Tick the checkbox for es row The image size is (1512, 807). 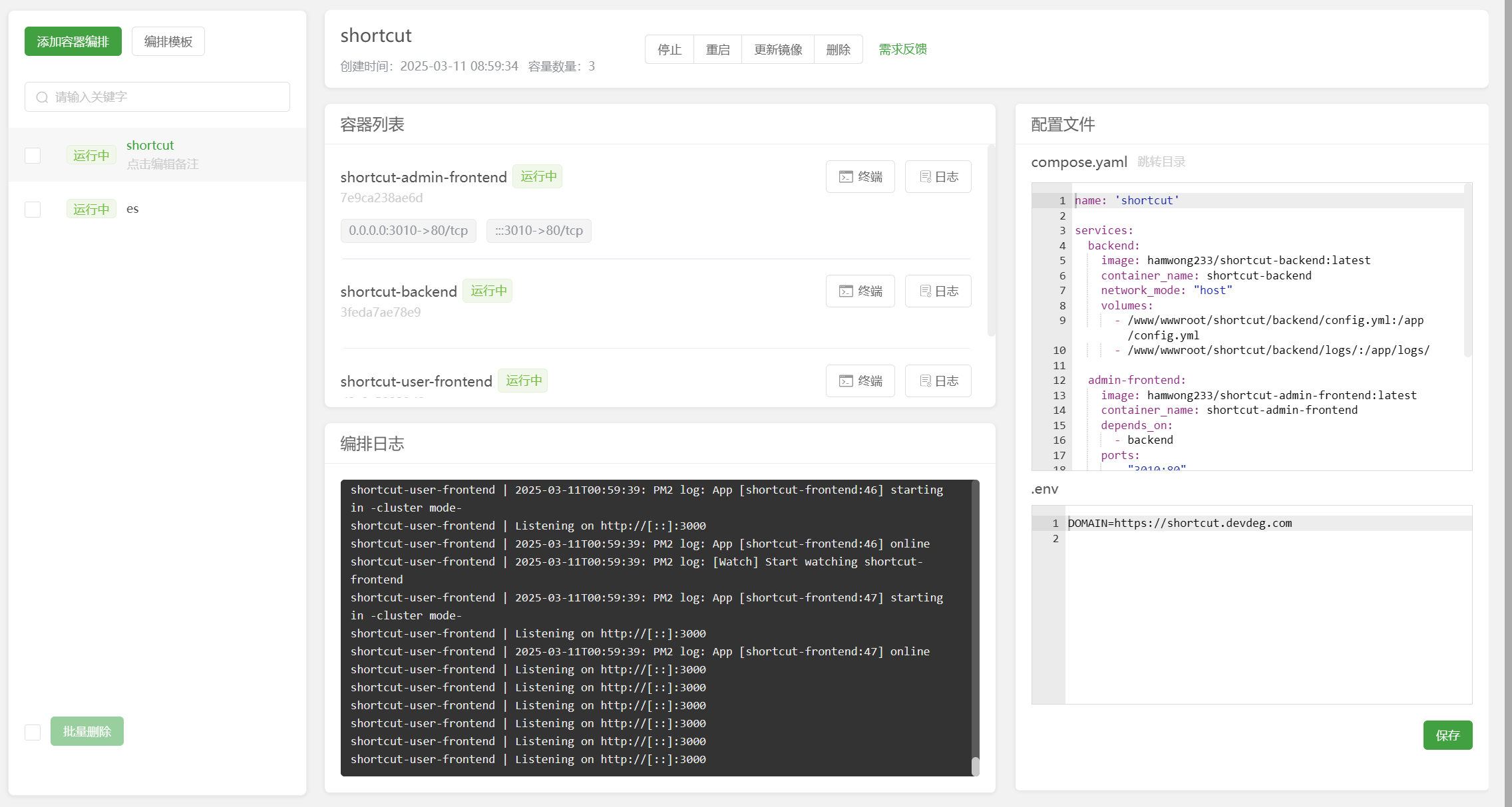33,210
